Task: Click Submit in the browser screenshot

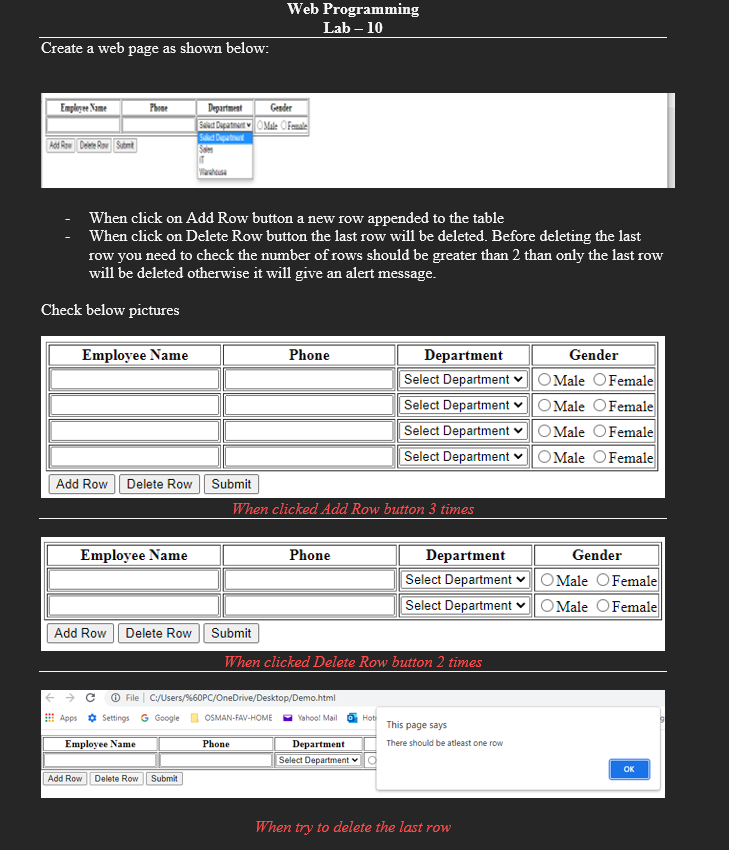Action: 164,778
